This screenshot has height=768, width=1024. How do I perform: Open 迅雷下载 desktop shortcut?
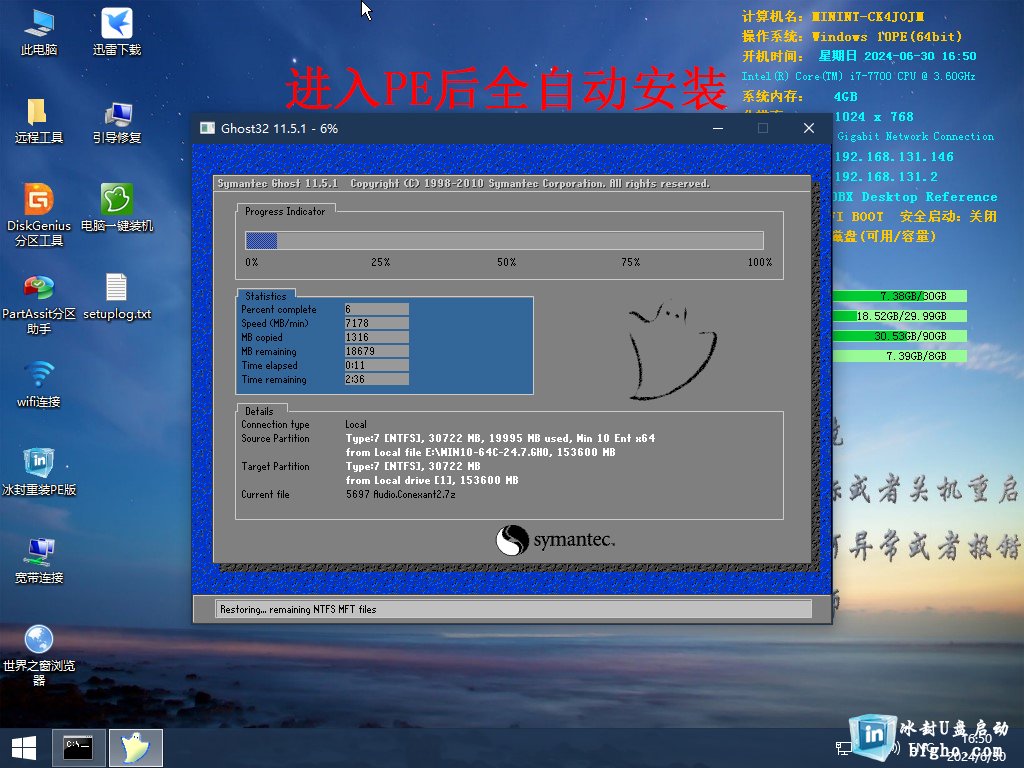click(117, 32)
